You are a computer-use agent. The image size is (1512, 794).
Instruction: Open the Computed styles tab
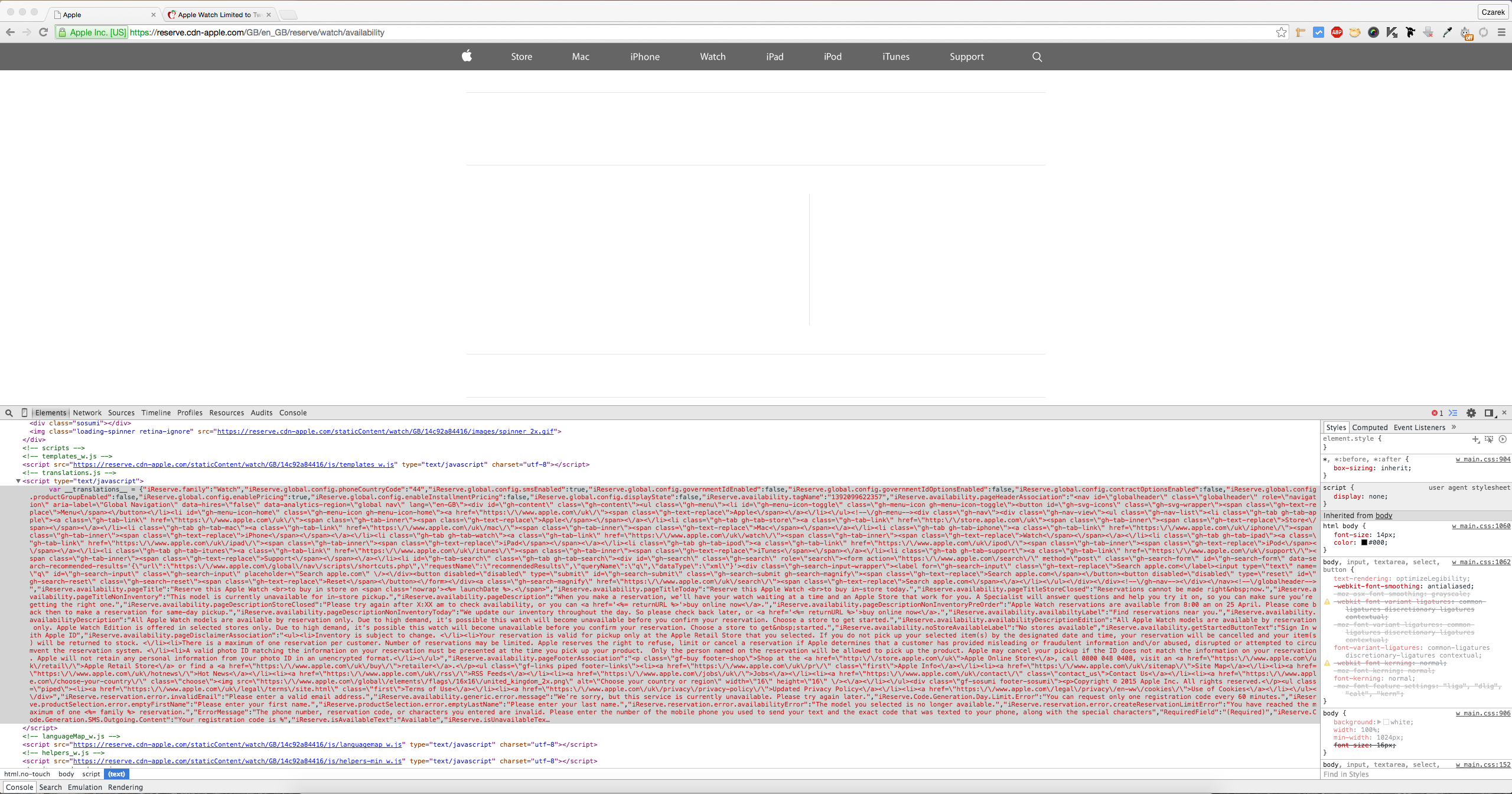(1370, 428)
